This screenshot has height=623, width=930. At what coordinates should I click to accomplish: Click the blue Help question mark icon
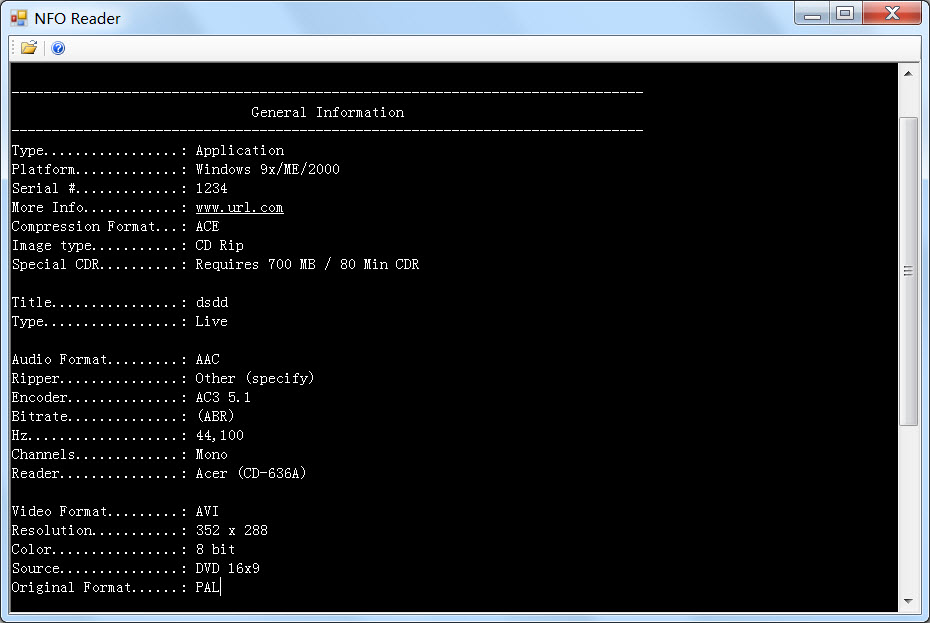click(x=58, y=48)
